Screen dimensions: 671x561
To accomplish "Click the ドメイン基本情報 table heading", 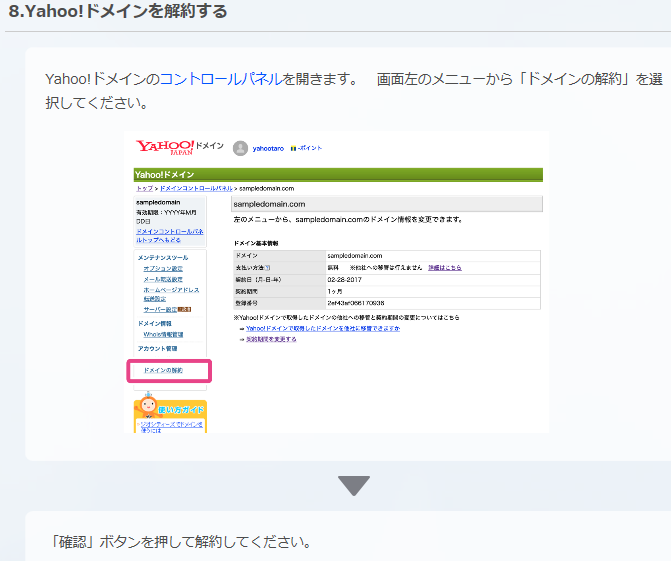I will tap(255, 243).
